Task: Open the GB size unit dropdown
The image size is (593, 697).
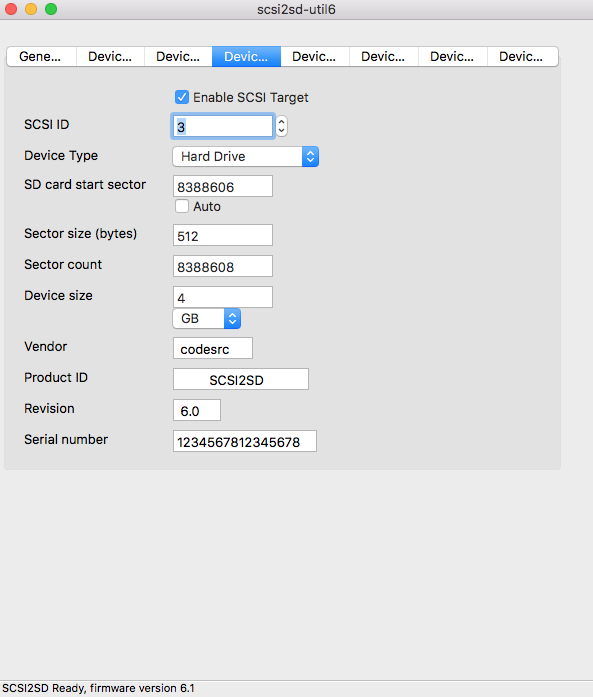Action: [x=207, y=318]
